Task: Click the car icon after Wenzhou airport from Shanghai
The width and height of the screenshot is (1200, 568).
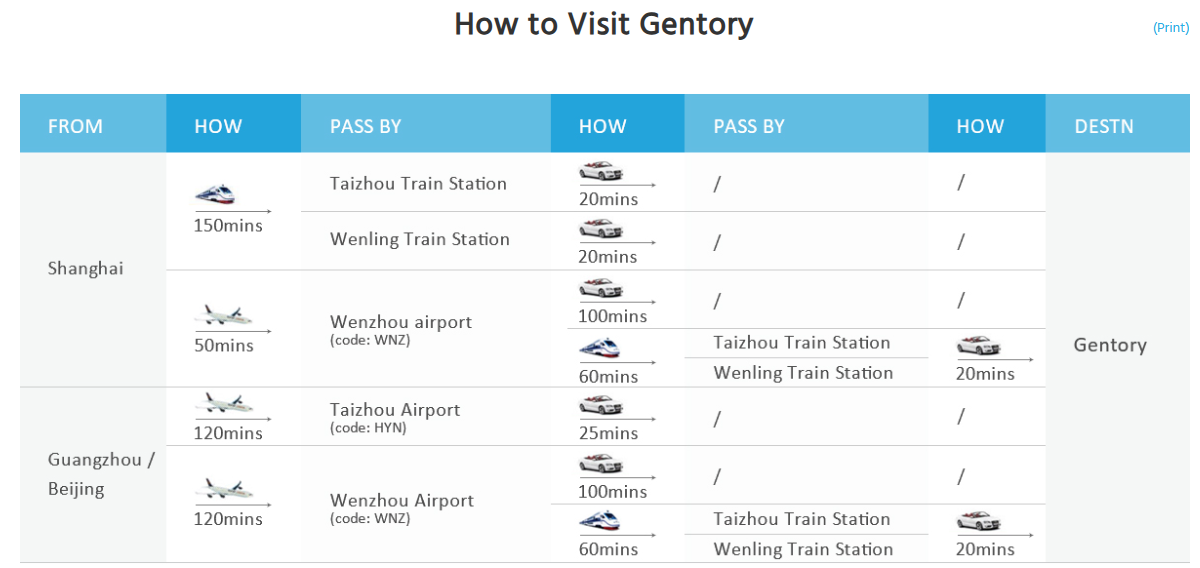Action: pos(601,288)
